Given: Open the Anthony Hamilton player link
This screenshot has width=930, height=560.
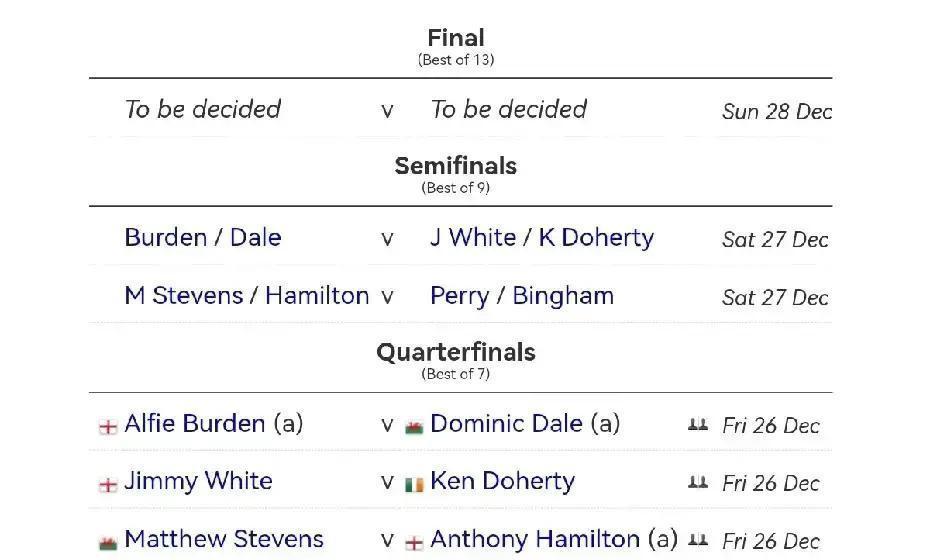Looking at the screenshot, I should click(534, 540).
